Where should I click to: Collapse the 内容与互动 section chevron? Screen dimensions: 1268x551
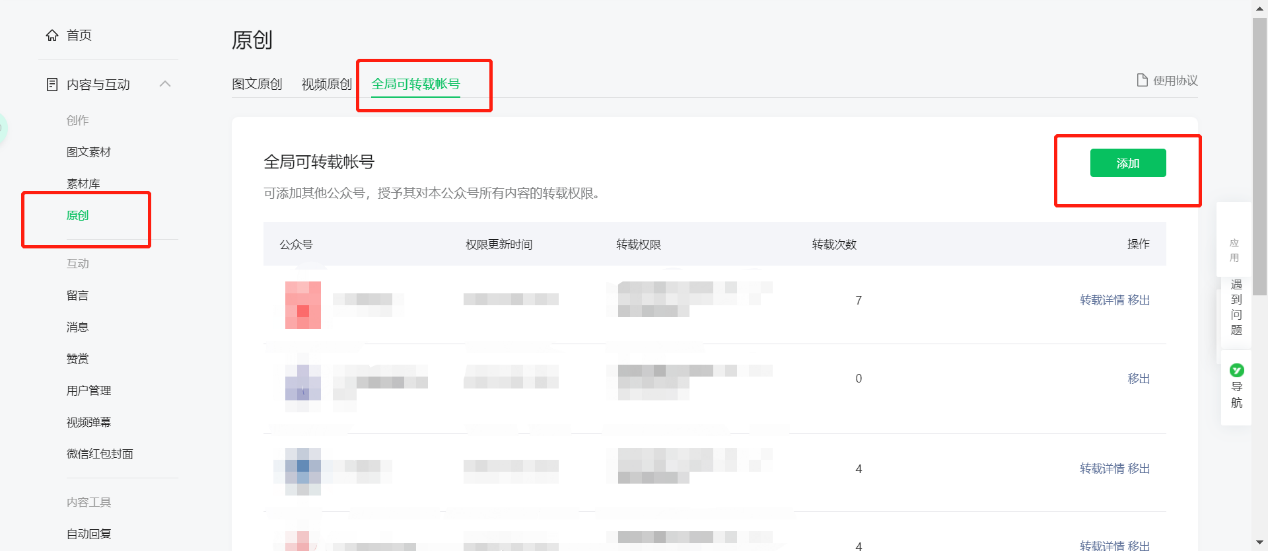tap(166, 84)
